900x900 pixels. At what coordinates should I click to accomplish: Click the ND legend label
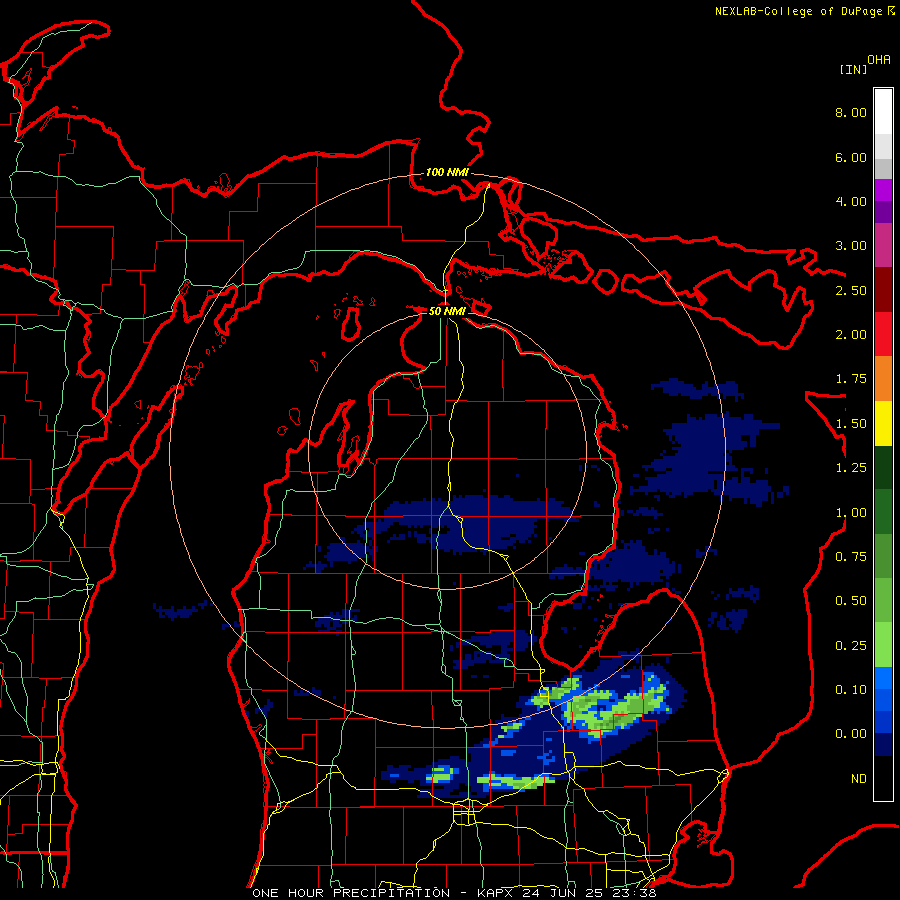[x=859, y=779]
